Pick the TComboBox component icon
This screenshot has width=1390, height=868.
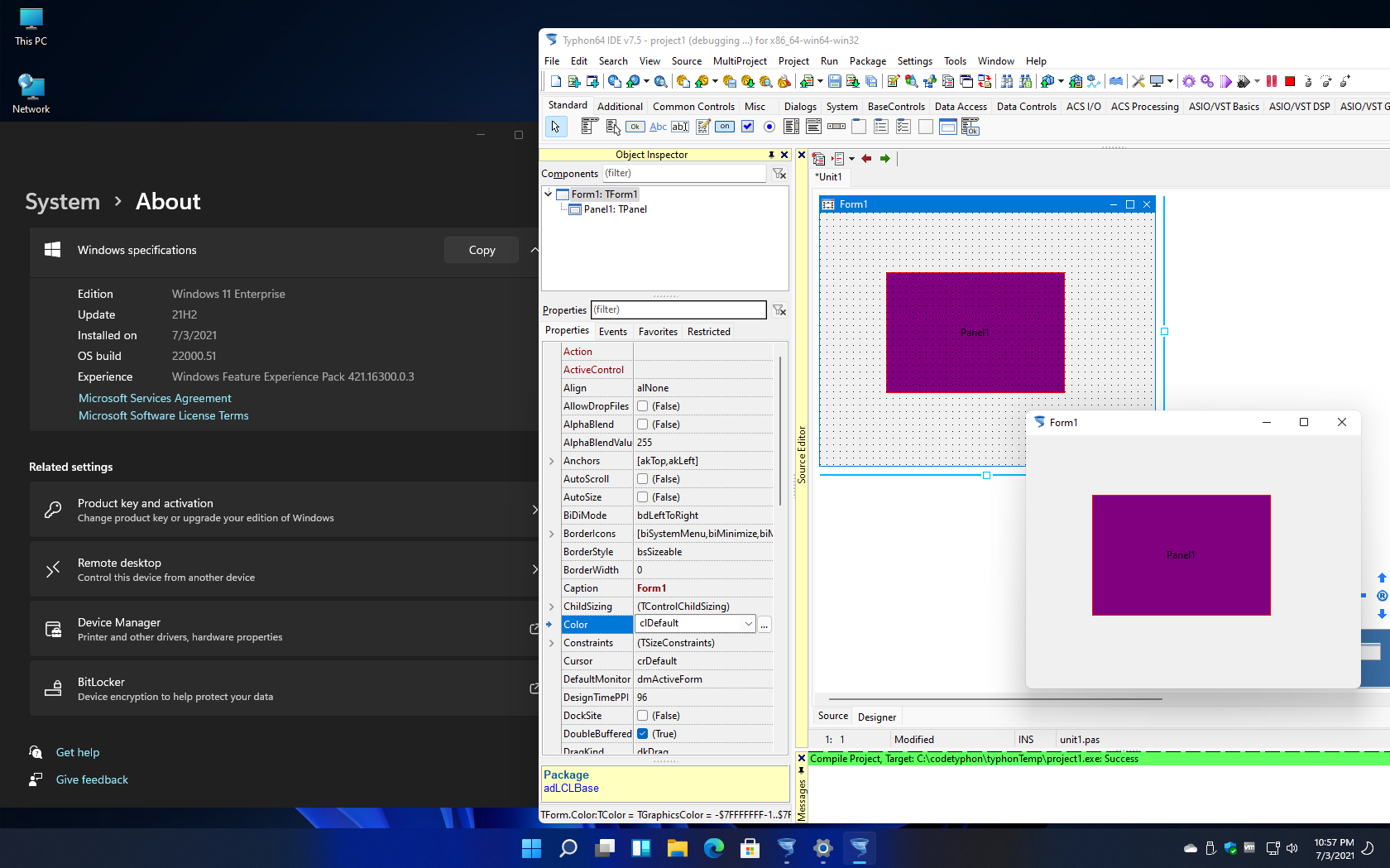(x=814, y=127)
